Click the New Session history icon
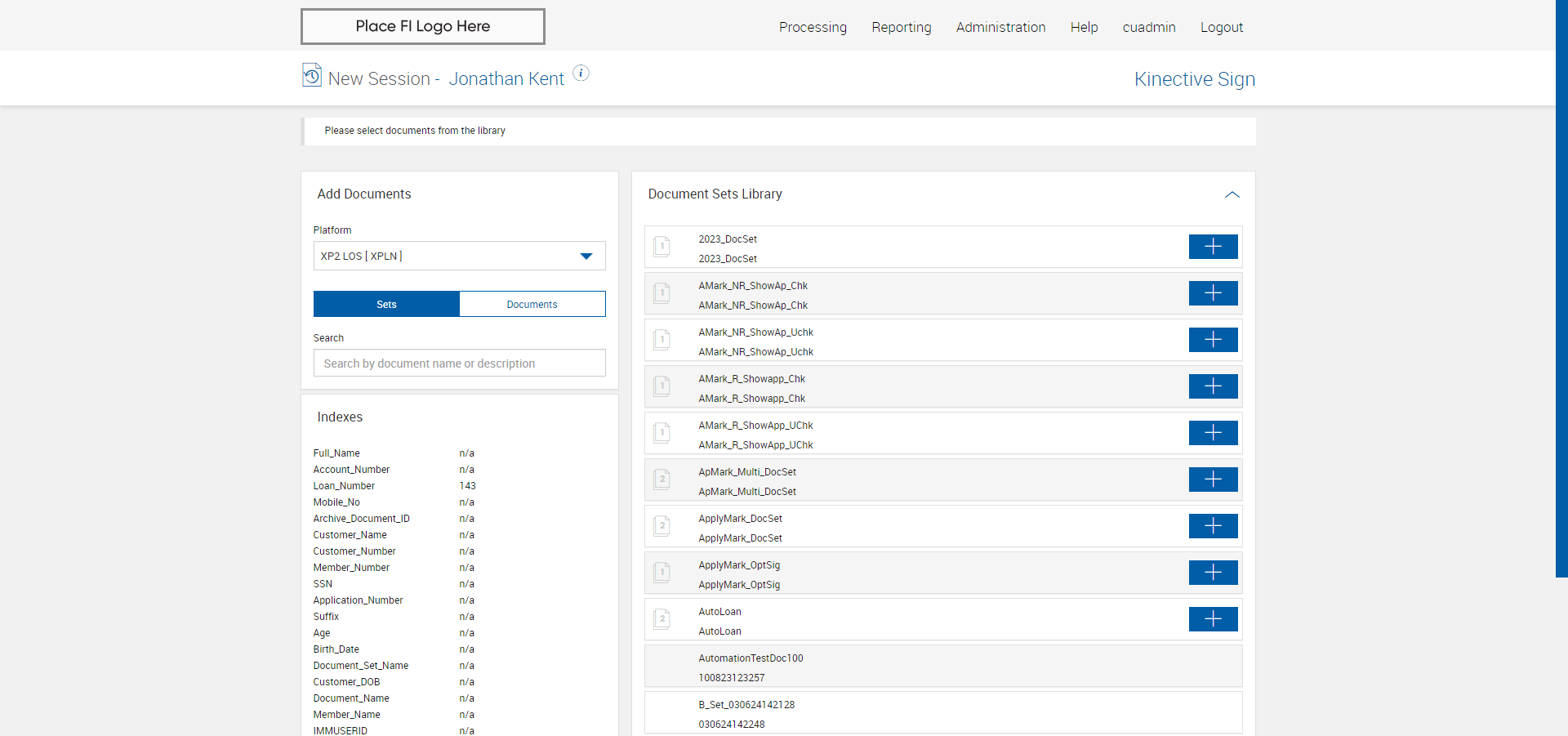The height and width of the screenshot is (736, 1568). click(312, 75)
